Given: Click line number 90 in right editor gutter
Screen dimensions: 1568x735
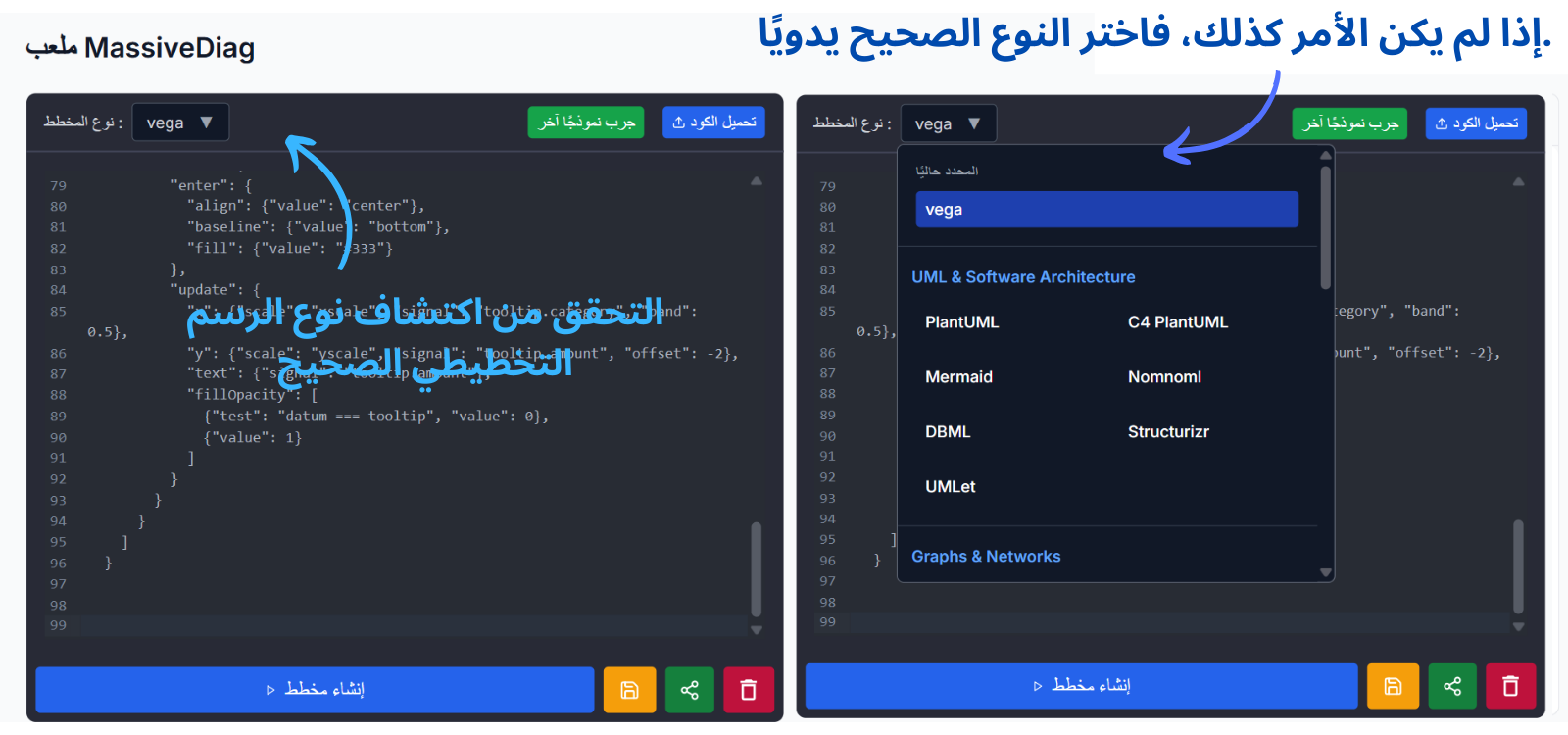Looking at the screenshot, I should point(828,436).
